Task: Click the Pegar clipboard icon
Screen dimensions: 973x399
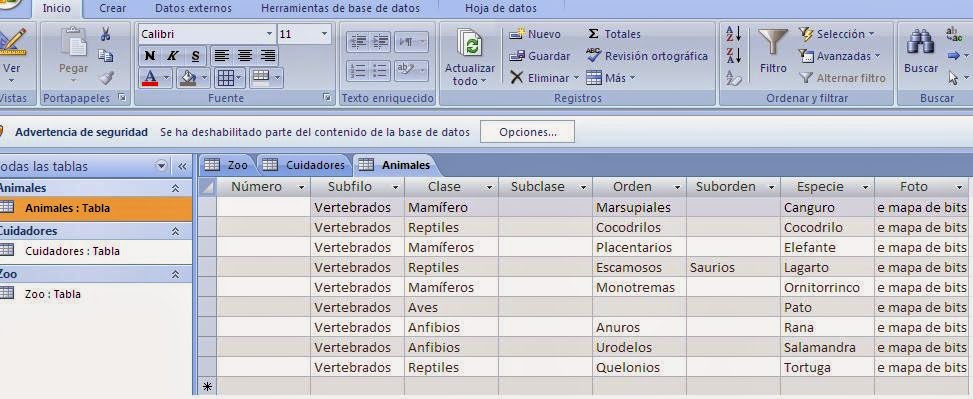Action: pyautogui.click(x=74, y=42)
